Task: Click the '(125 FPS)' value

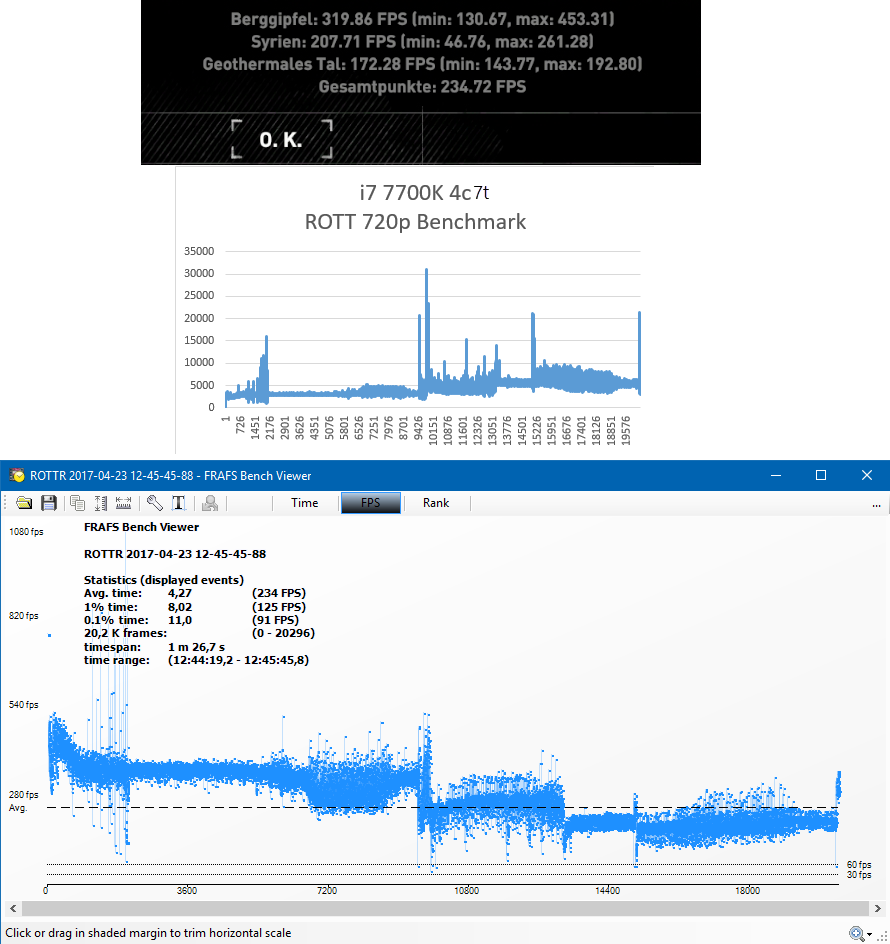Action: click(x=279, y=607)
